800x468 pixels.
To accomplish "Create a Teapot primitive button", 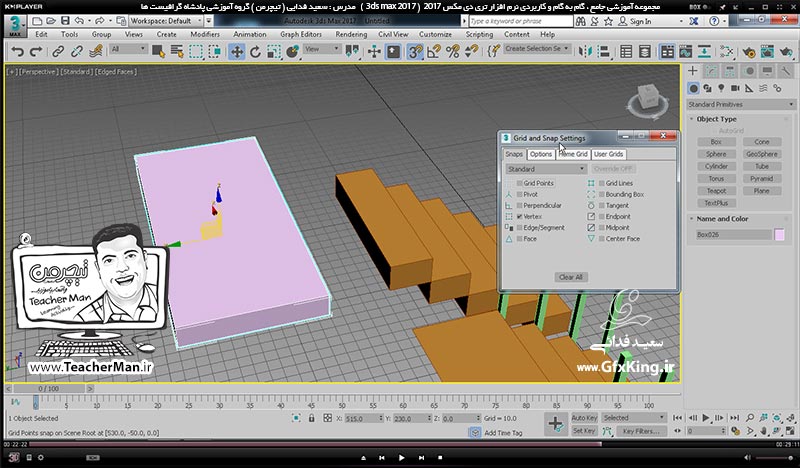I will pyautogui.click(x=716, y=191).
